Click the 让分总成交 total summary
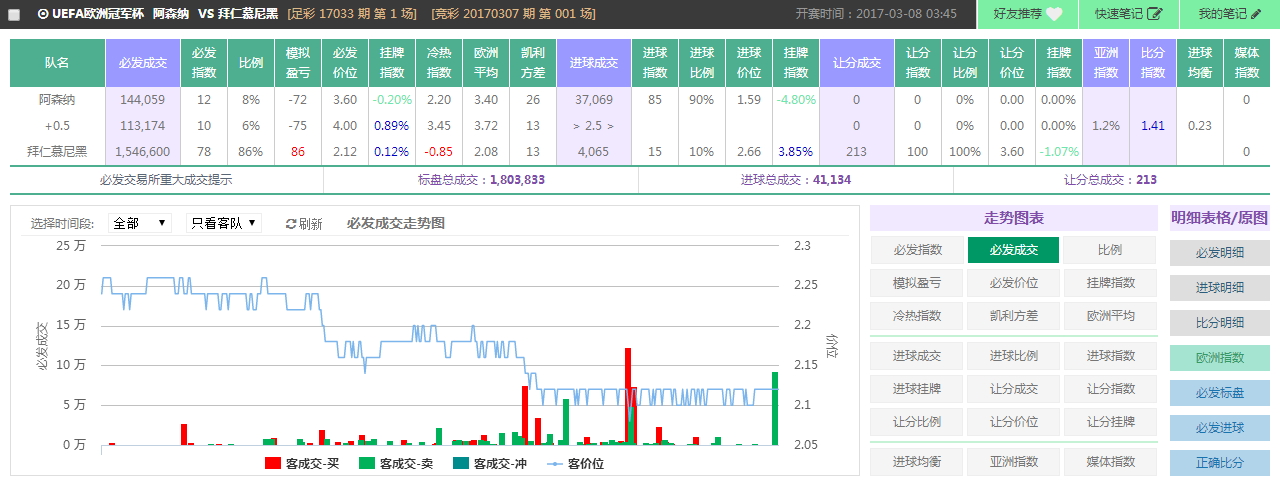1280x482 pixels. point(1111,180)
